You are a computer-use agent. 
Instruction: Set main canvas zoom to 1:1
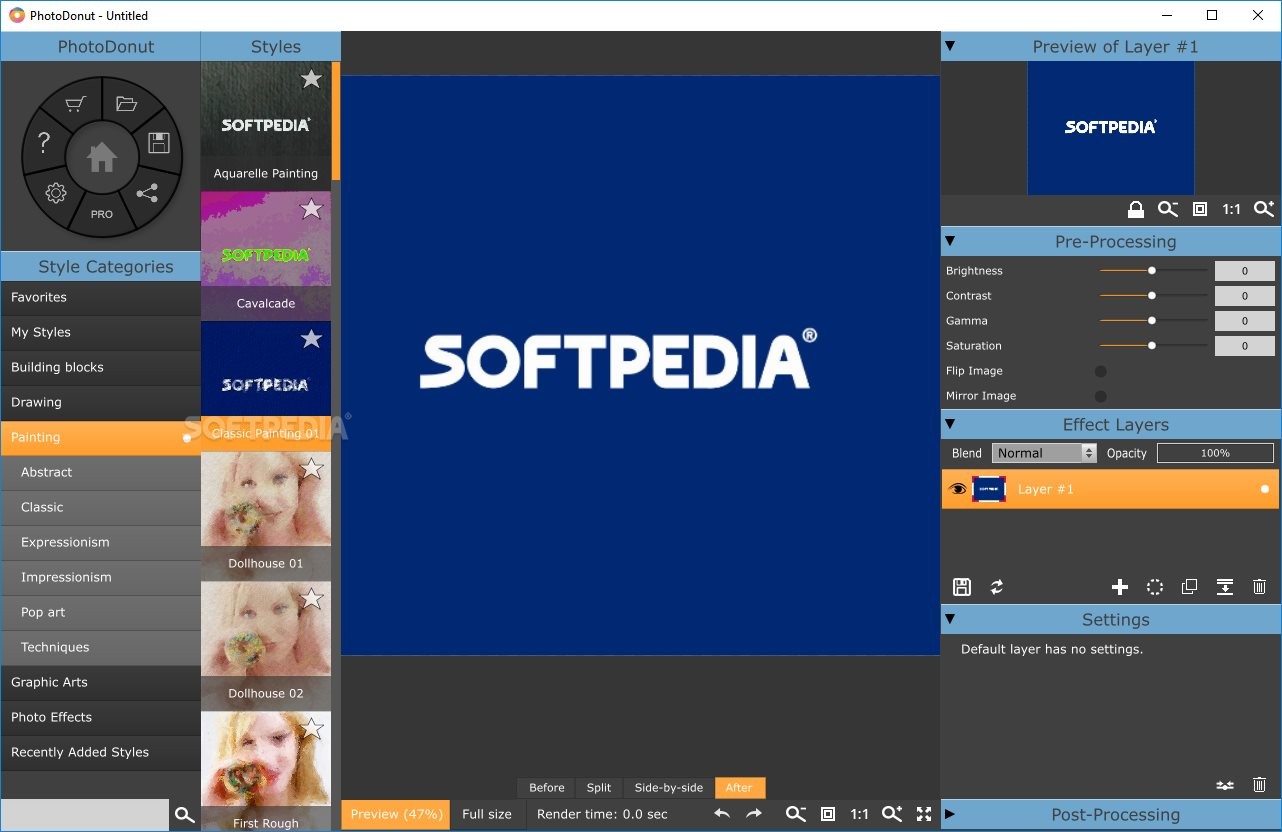859,814
